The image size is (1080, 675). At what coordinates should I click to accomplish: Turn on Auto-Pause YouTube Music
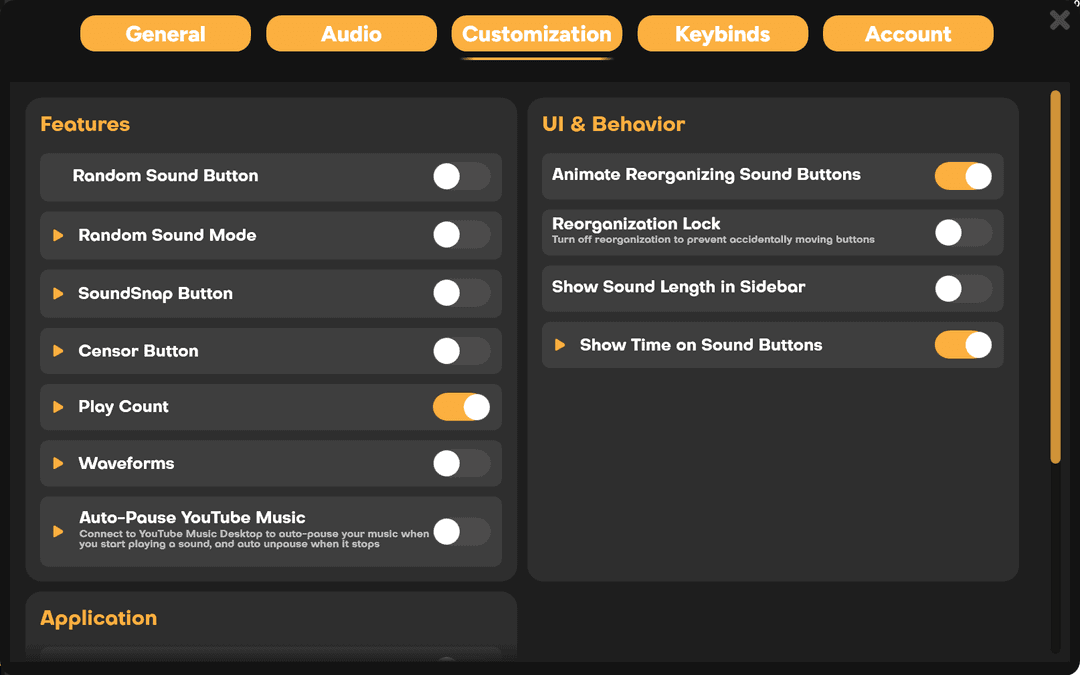(461, 531)
